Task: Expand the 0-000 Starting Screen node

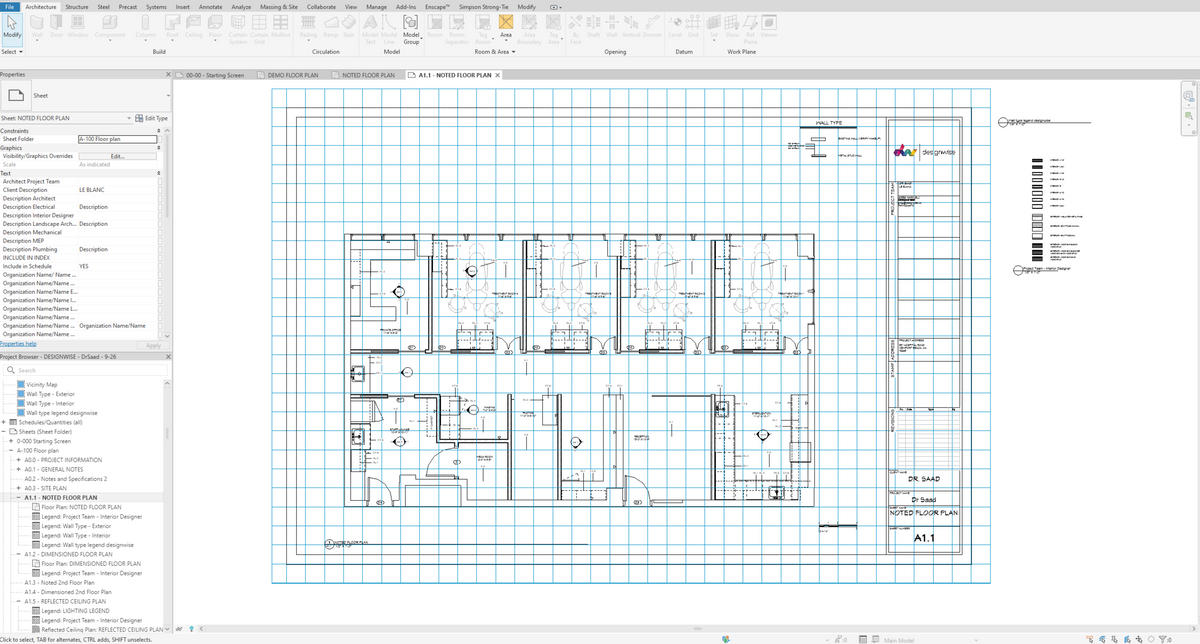Action: click(x=10, y=441)
